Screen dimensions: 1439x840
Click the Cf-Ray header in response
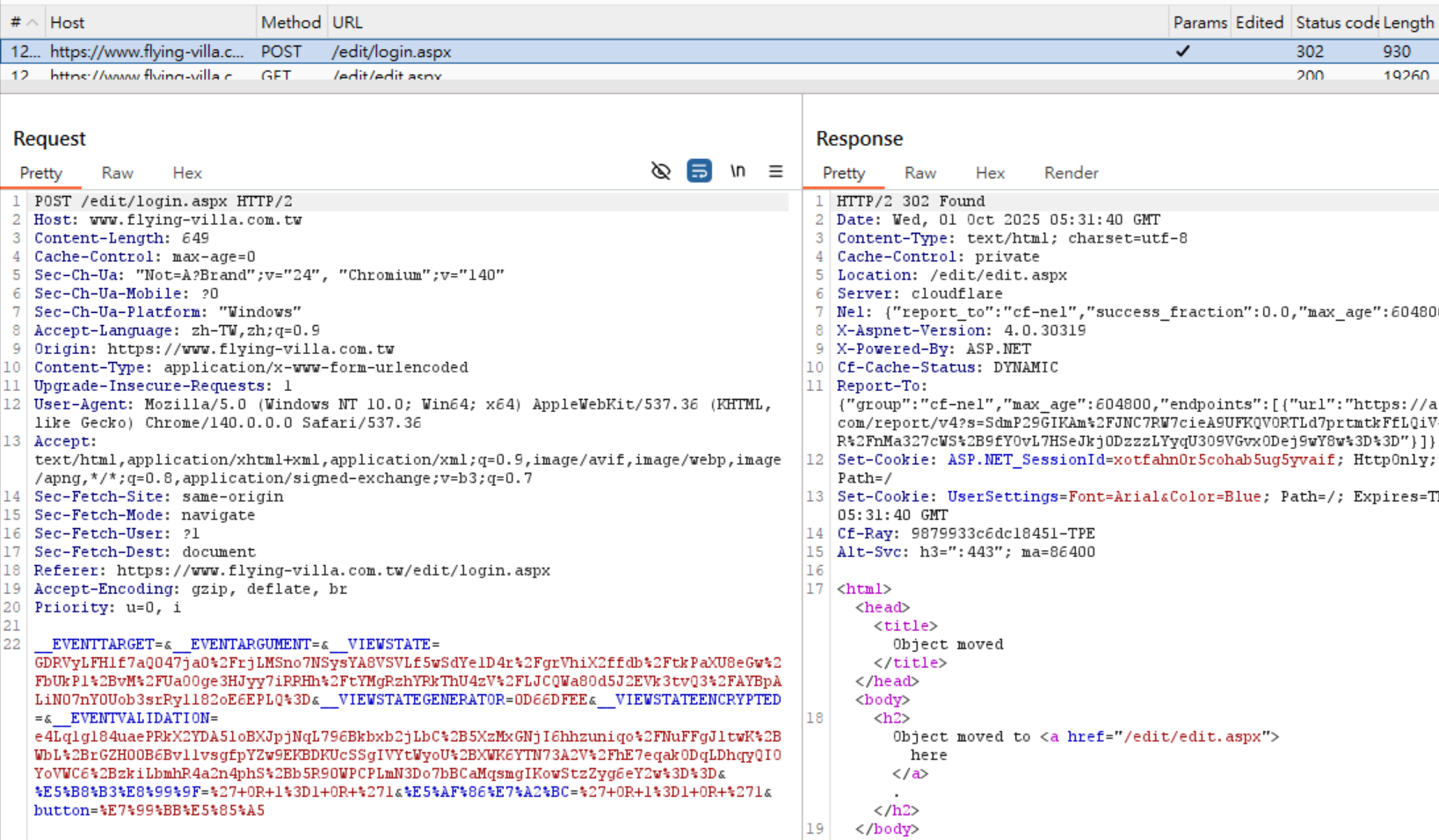tap(966, 533)
